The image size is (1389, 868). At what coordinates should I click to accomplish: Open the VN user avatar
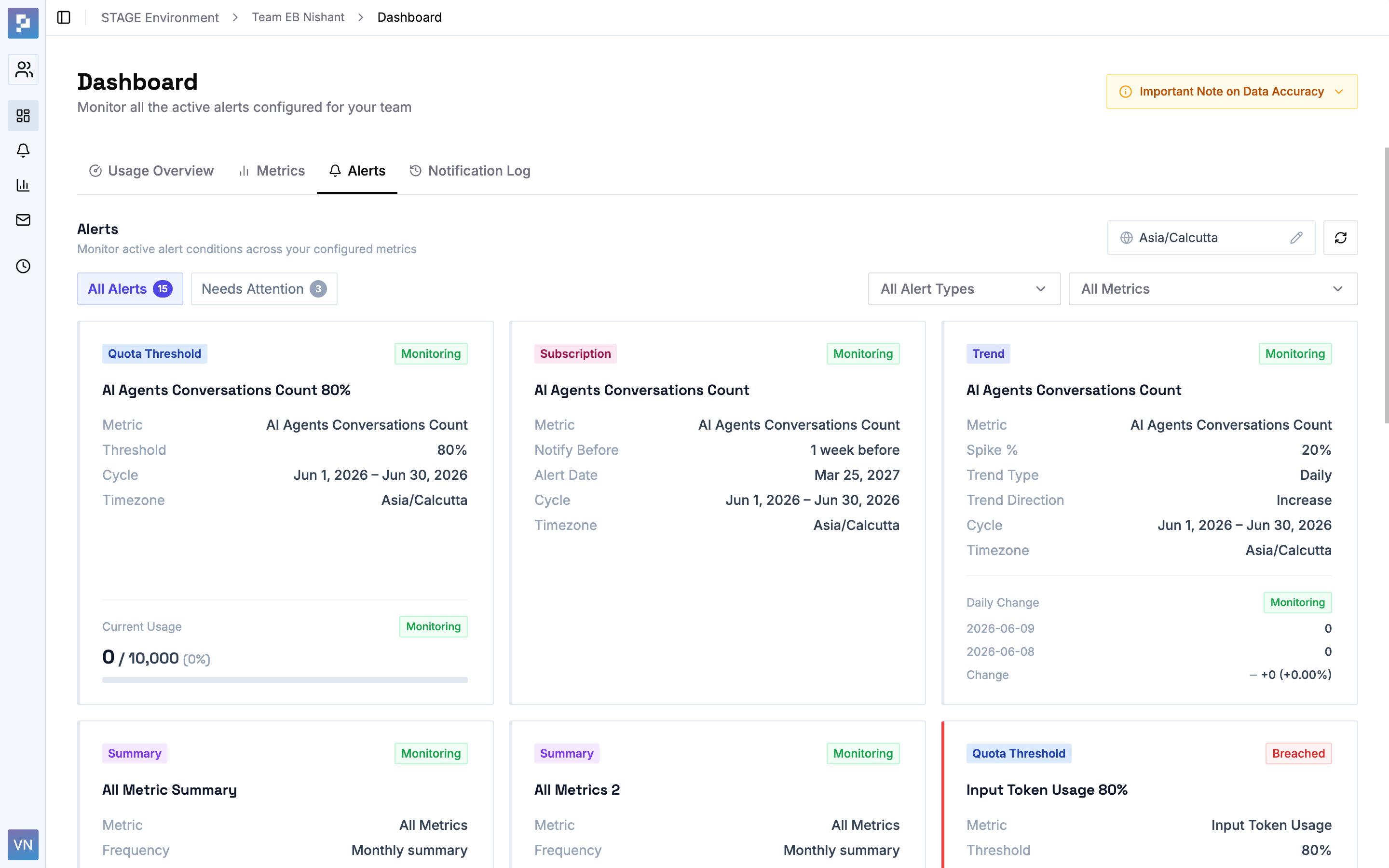pos(23,844)
